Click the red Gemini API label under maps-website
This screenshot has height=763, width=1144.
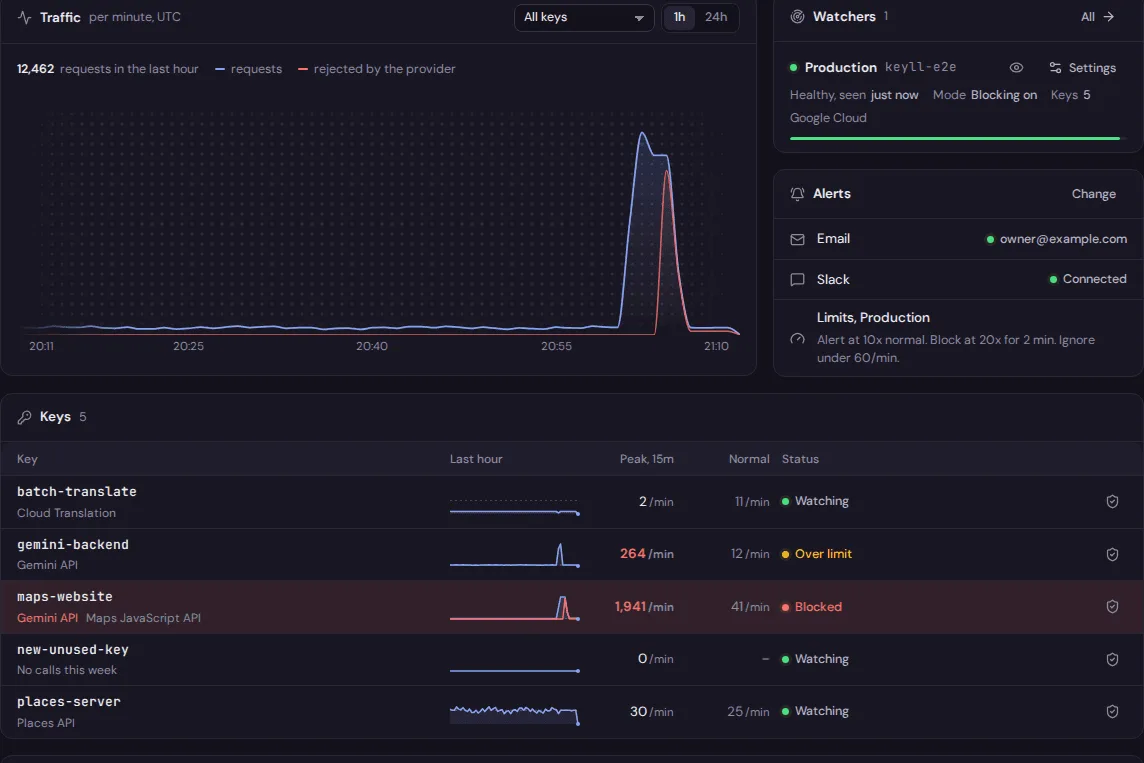coord(47,619)
